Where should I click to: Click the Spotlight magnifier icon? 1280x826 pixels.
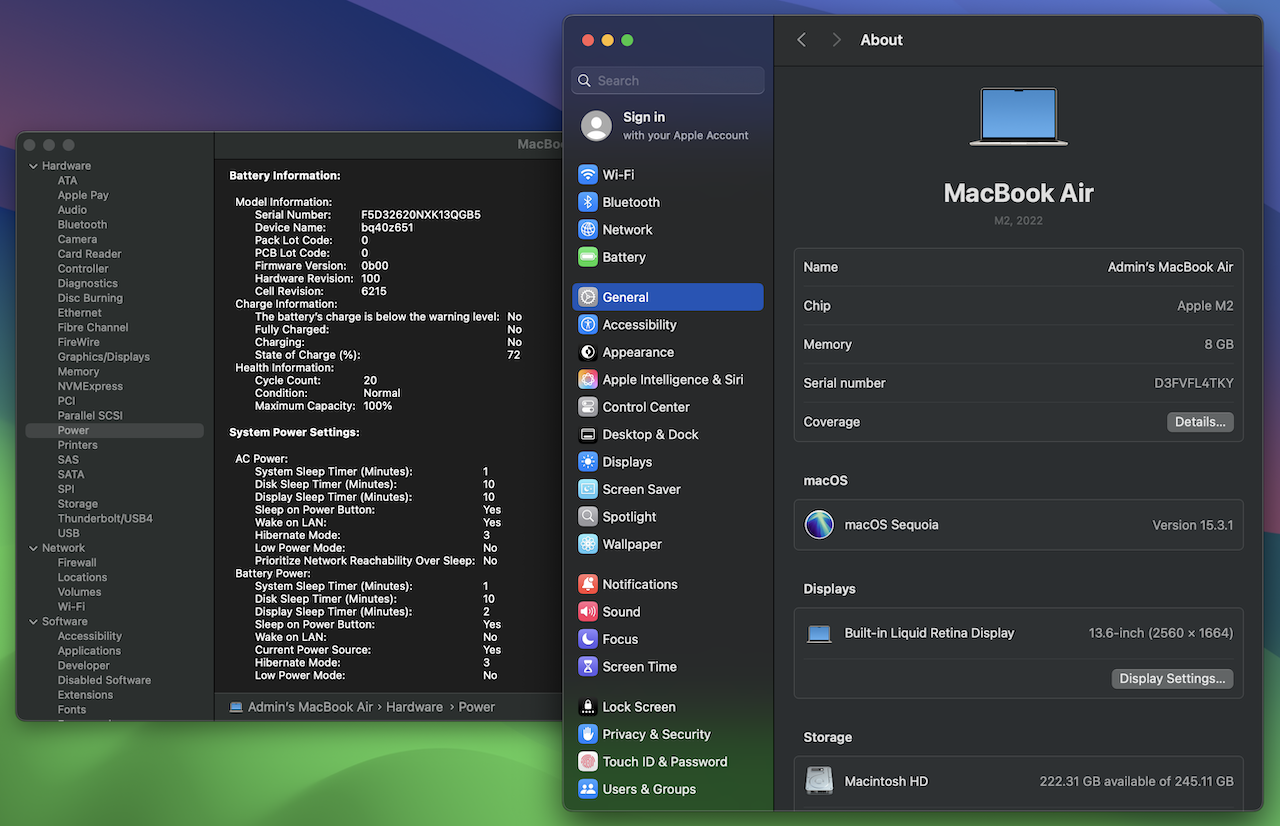pyautogui.click(x=588, y=517)
